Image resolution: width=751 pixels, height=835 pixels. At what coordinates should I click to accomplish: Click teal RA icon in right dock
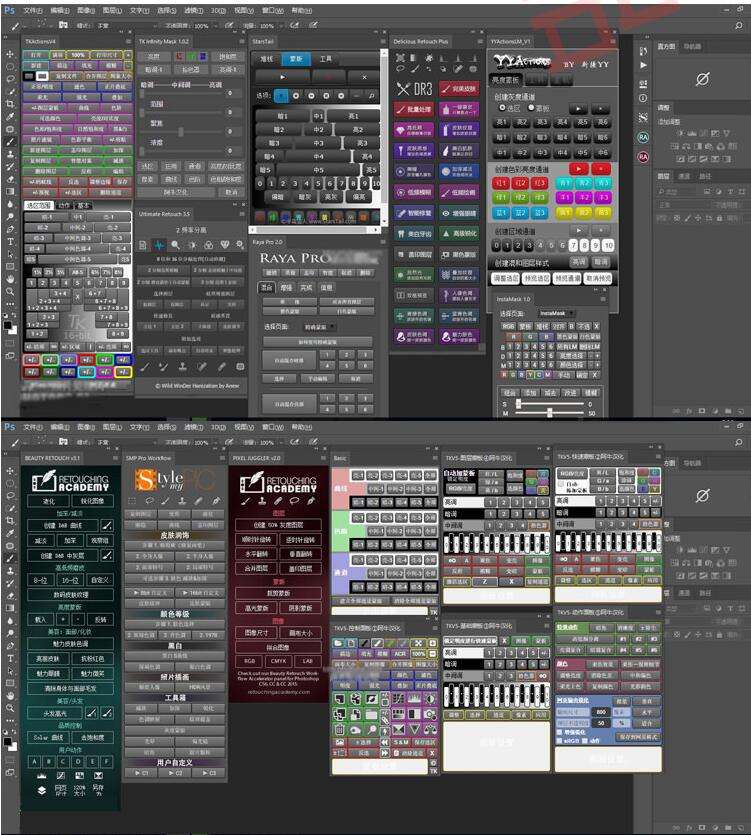(x=643, y=137)
